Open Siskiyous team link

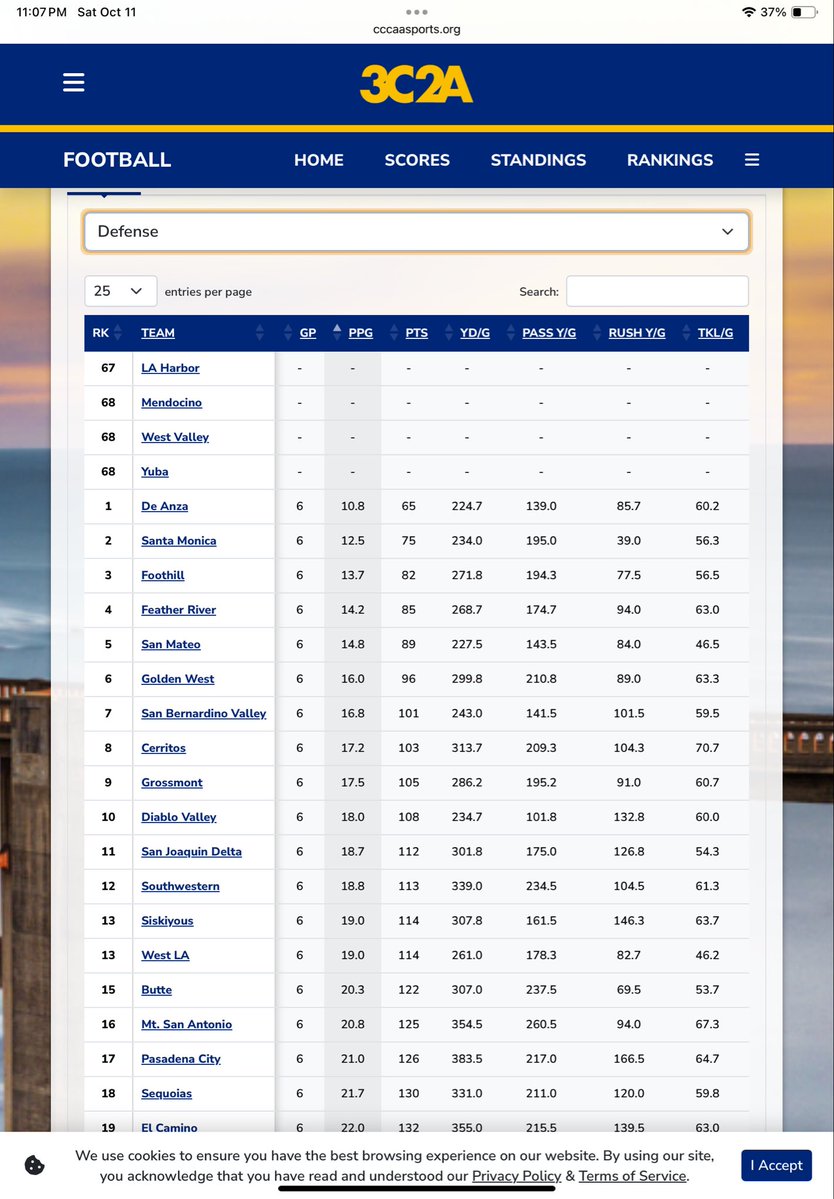click(x=167, y=921)
